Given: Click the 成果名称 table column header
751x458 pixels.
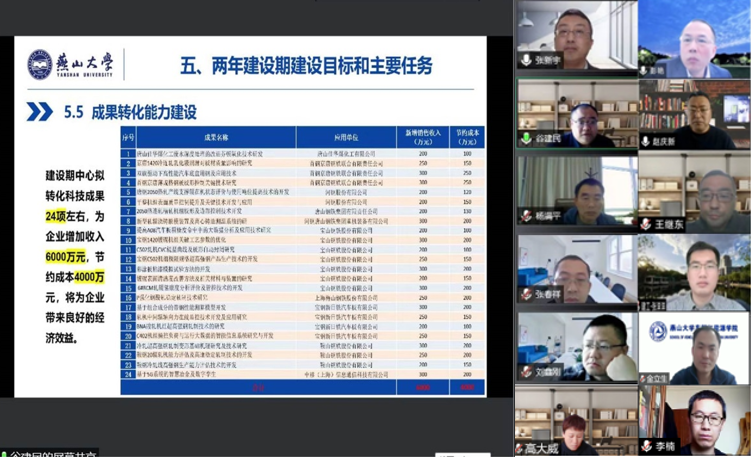Looking at the screenshot, I should pos(216,136).
